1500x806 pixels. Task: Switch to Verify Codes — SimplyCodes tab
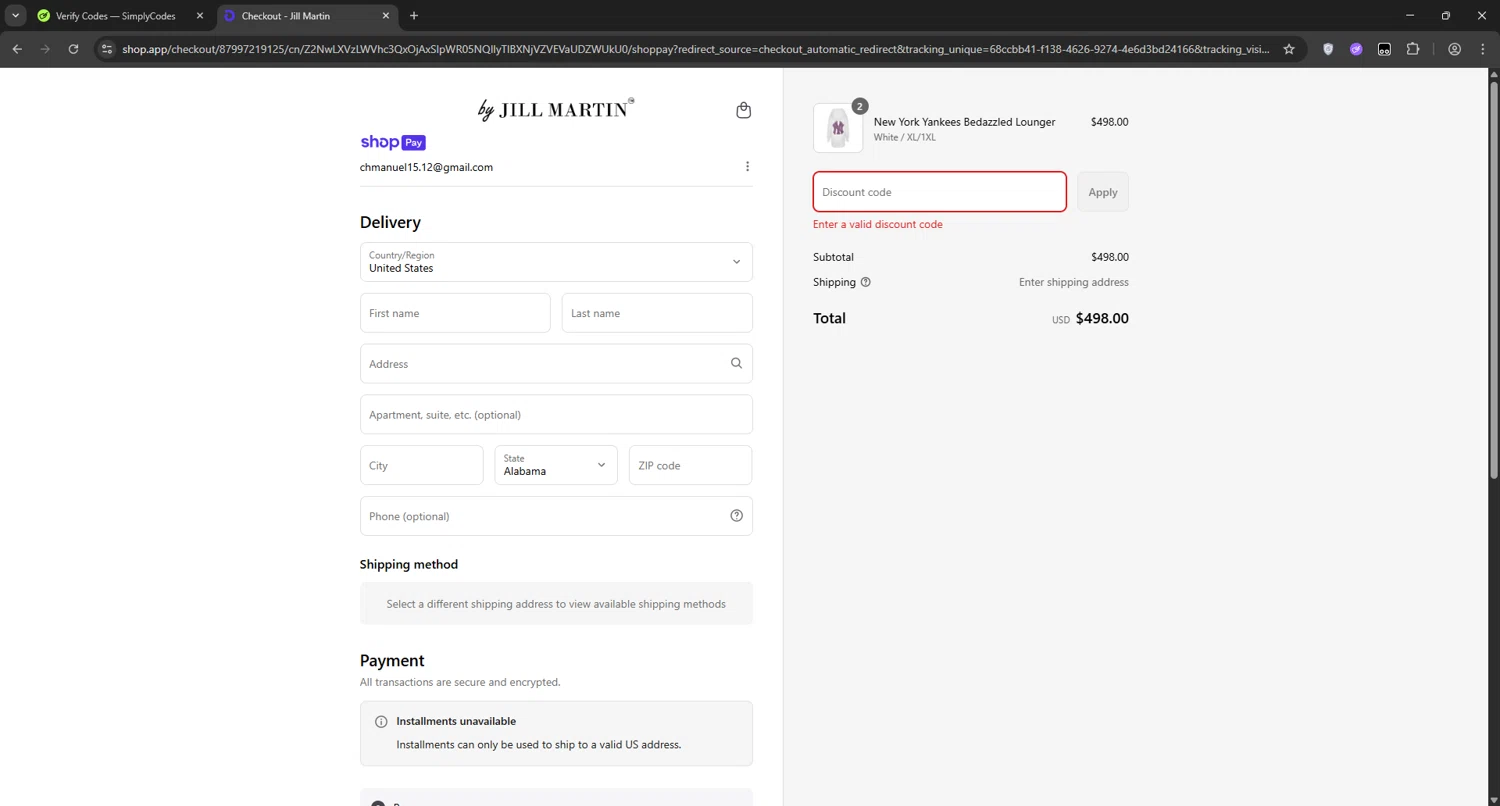tap(115, 16)
